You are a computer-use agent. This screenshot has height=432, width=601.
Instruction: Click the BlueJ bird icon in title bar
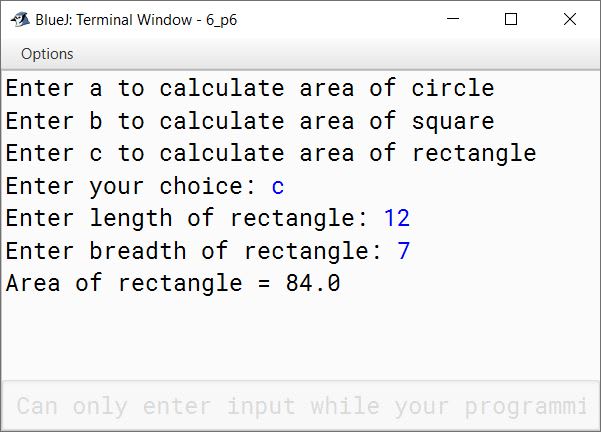(20, 19)
